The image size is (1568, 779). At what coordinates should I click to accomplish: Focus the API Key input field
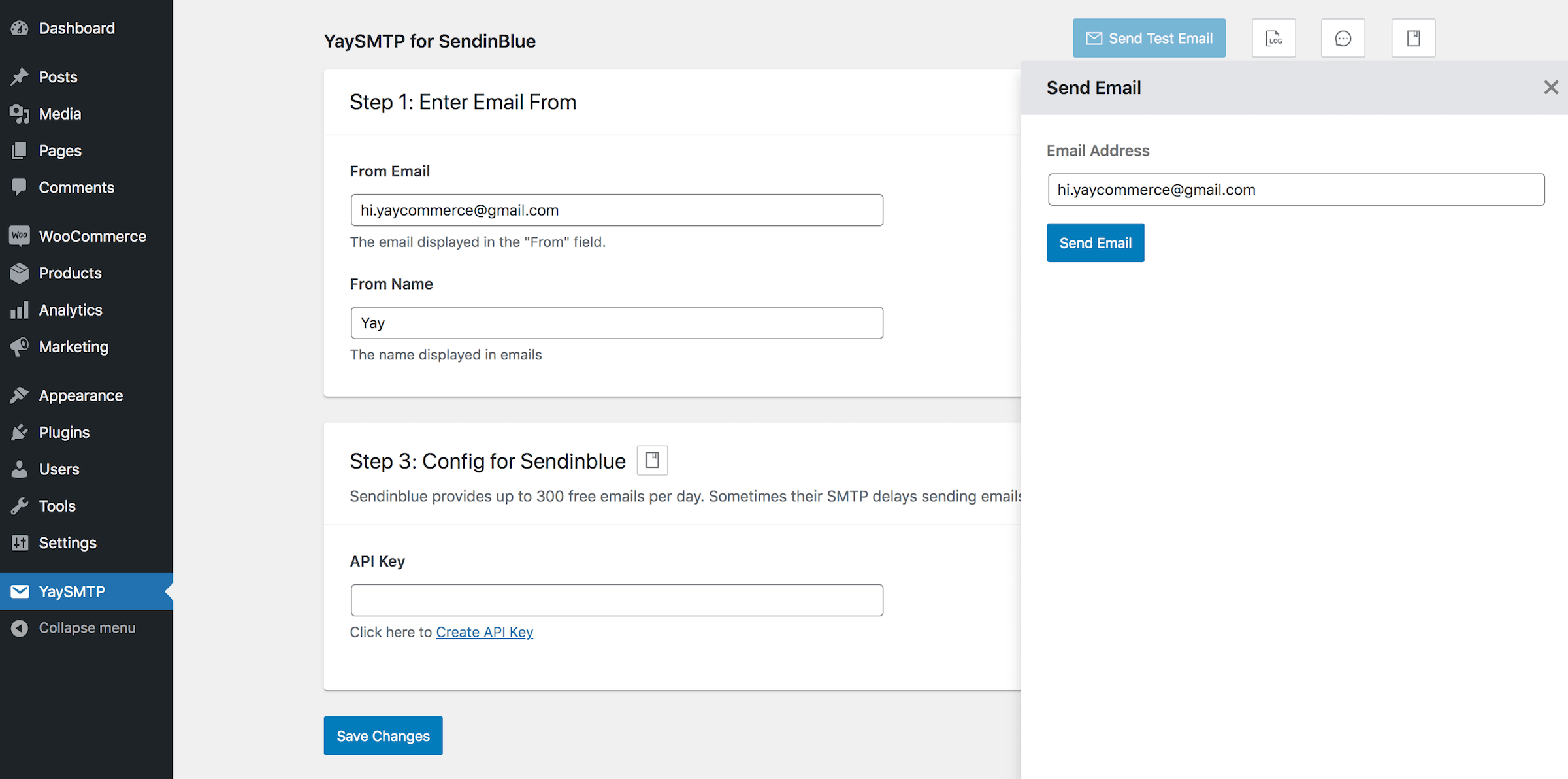click(617, 600)
